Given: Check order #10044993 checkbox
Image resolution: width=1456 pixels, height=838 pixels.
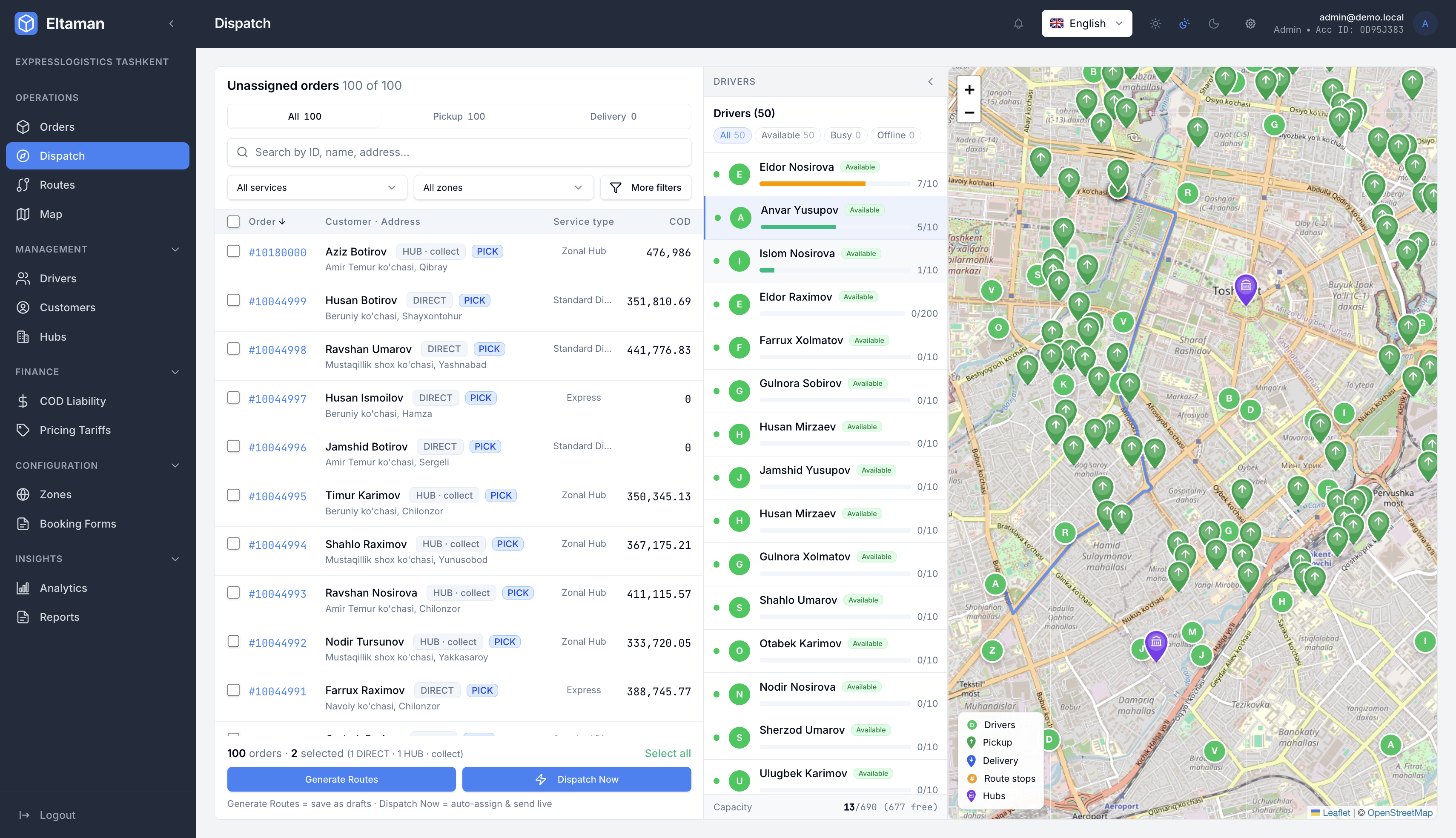Looking at the screenshot, I should (234, 592).
